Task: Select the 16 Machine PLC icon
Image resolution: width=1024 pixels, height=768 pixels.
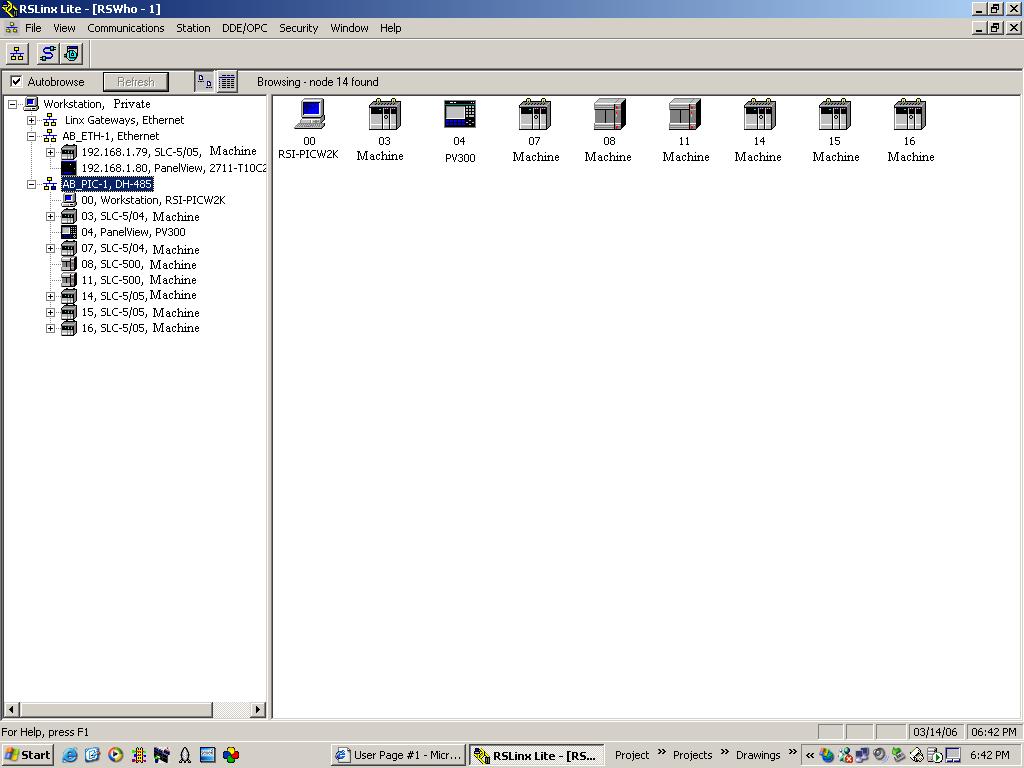Action: point(910,114)
